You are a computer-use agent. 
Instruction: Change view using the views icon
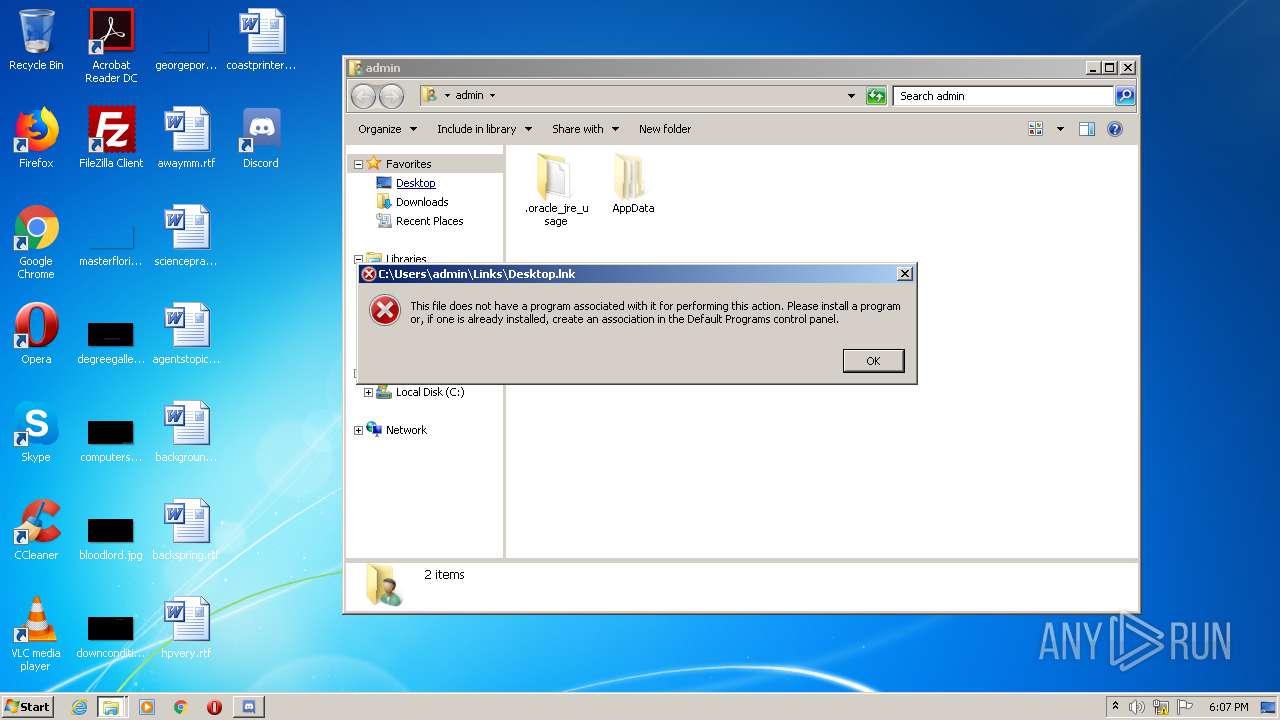pyautogui.click(x=1036, y=129)
